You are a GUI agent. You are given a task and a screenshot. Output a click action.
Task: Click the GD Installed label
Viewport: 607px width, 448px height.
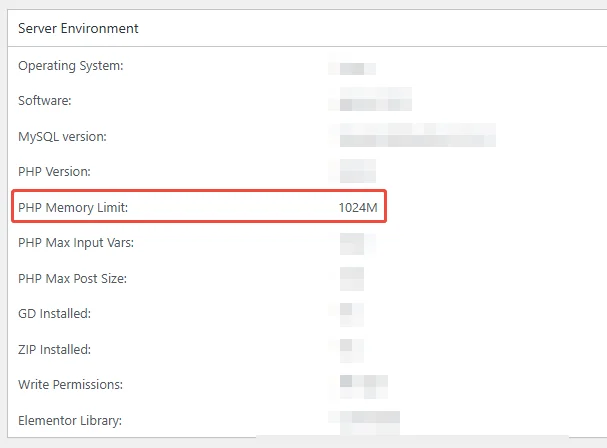tap(54, 314)
